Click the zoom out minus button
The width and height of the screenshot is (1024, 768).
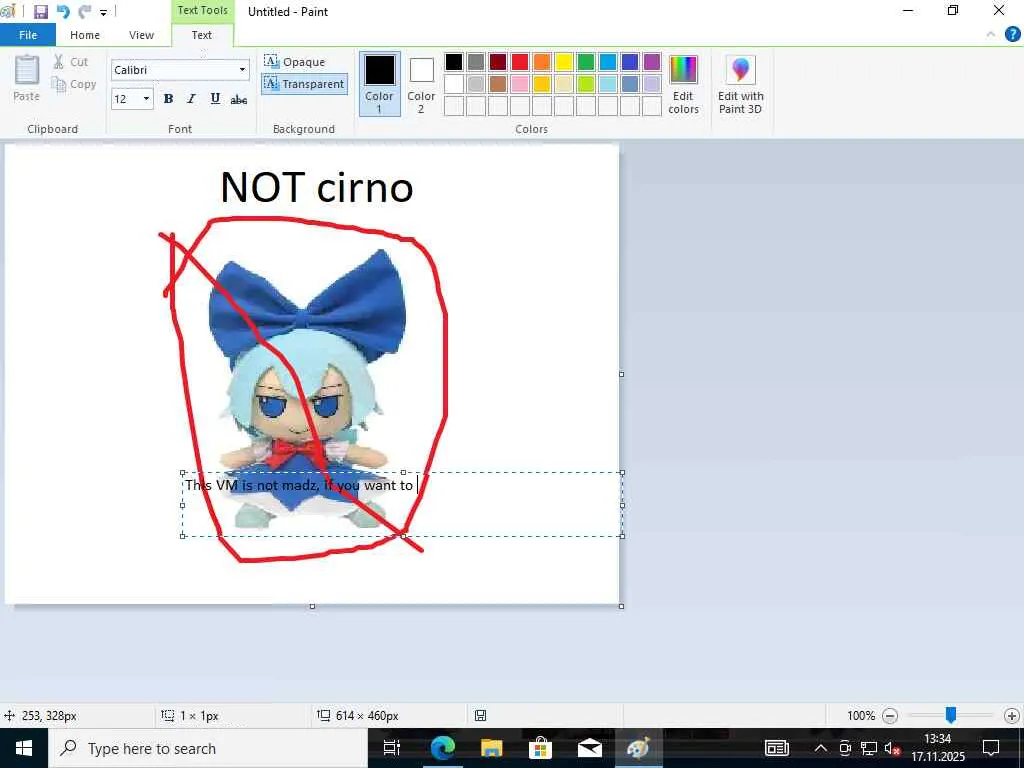(889, 716)
